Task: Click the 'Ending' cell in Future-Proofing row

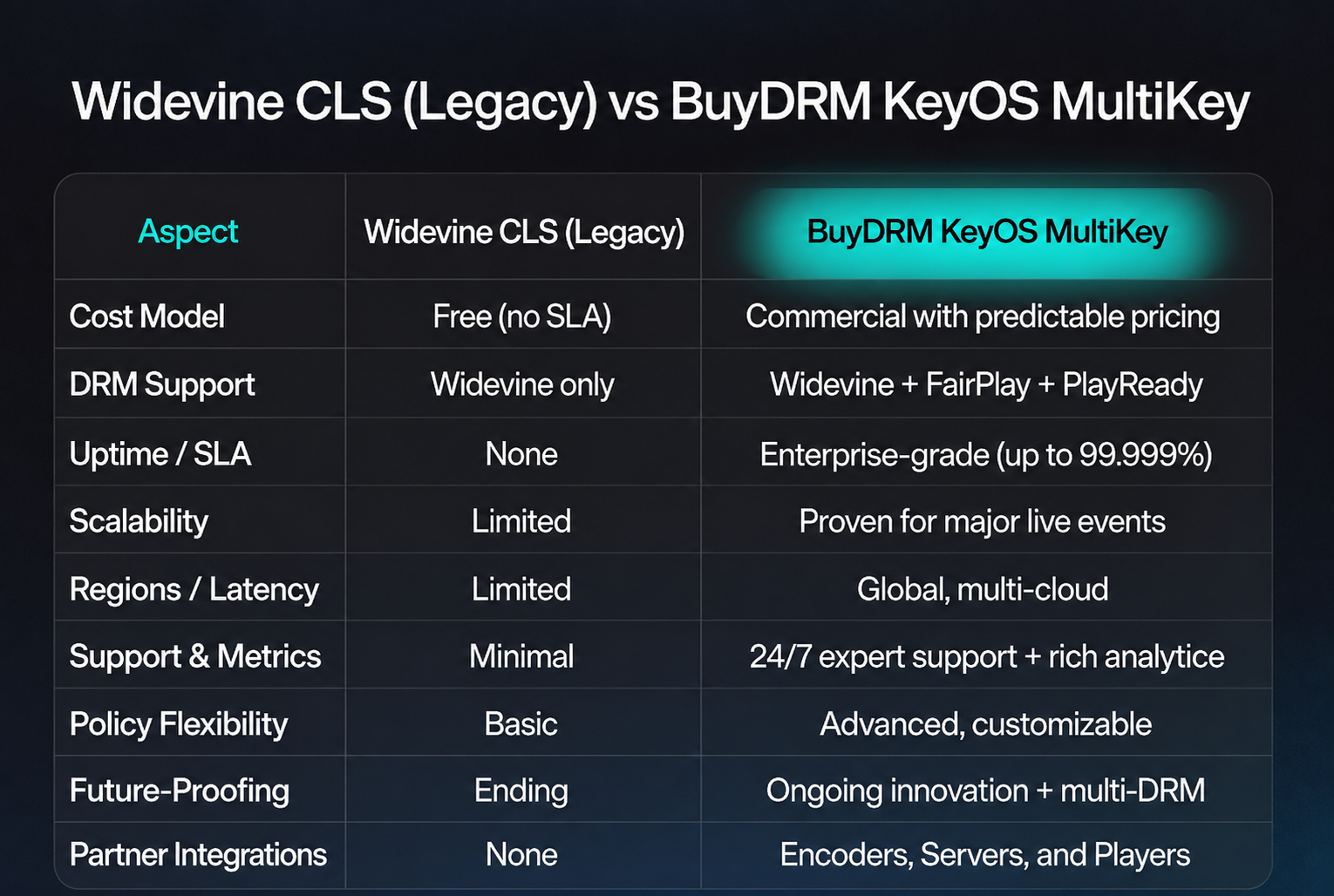Action: pos(521,791)
